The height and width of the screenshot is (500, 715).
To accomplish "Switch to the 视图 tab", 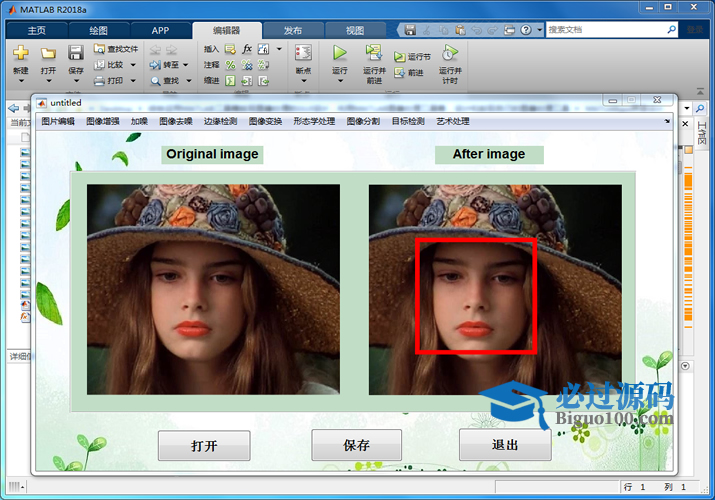I will tap(355, 31).
